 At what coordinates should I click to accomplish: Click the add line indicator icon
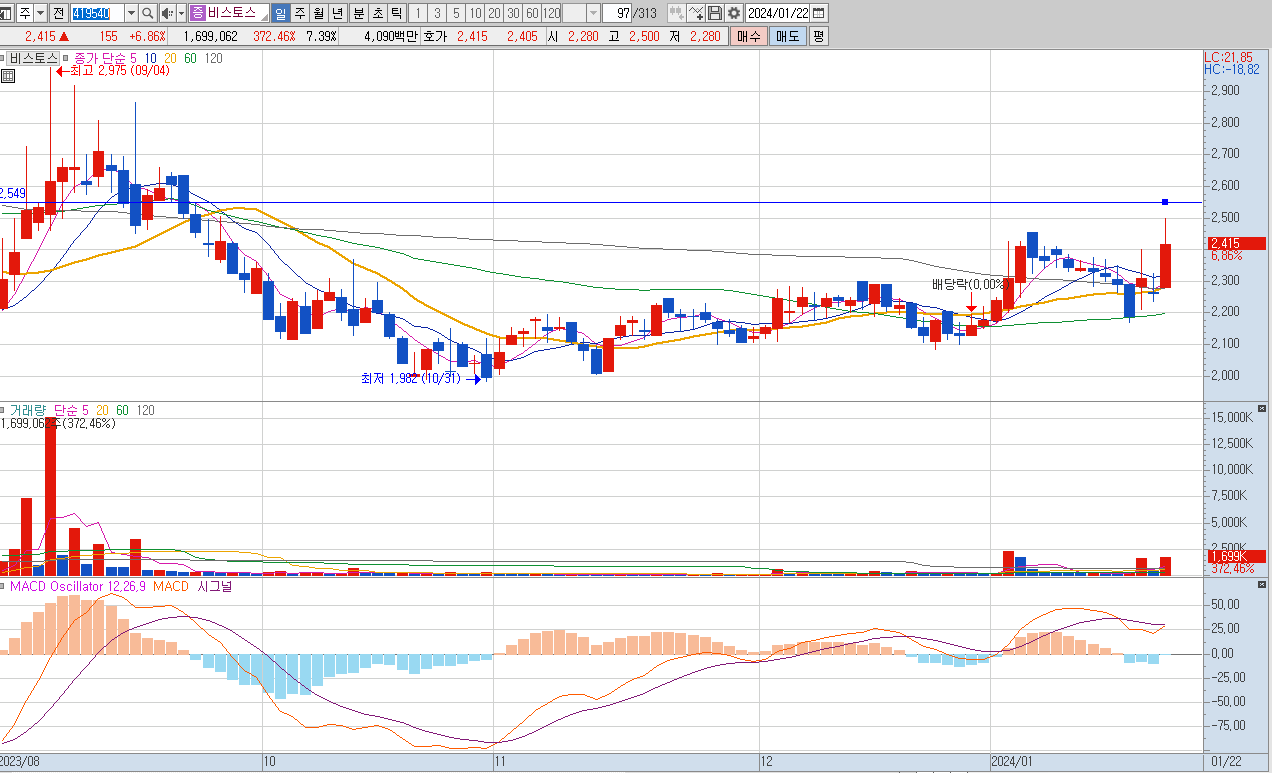click(696, 13)
